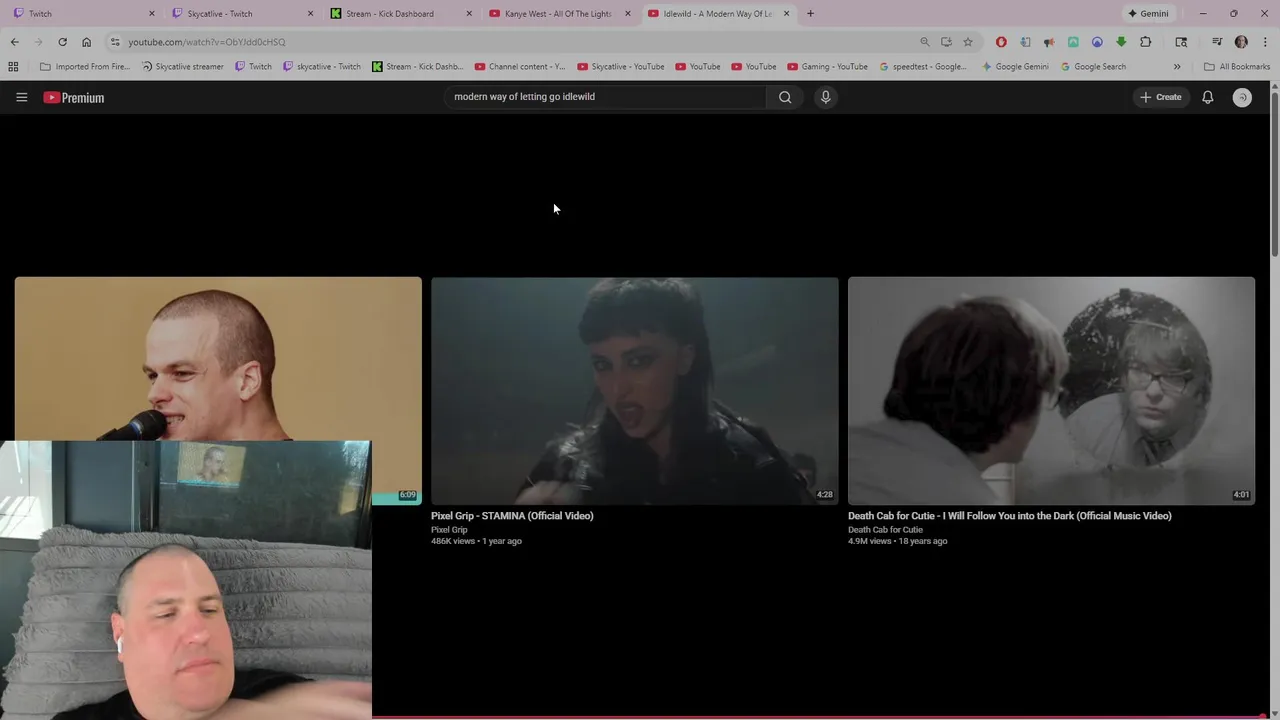Click the browser address bar URL
The image size is (1280, 720).
click(207, 42)
